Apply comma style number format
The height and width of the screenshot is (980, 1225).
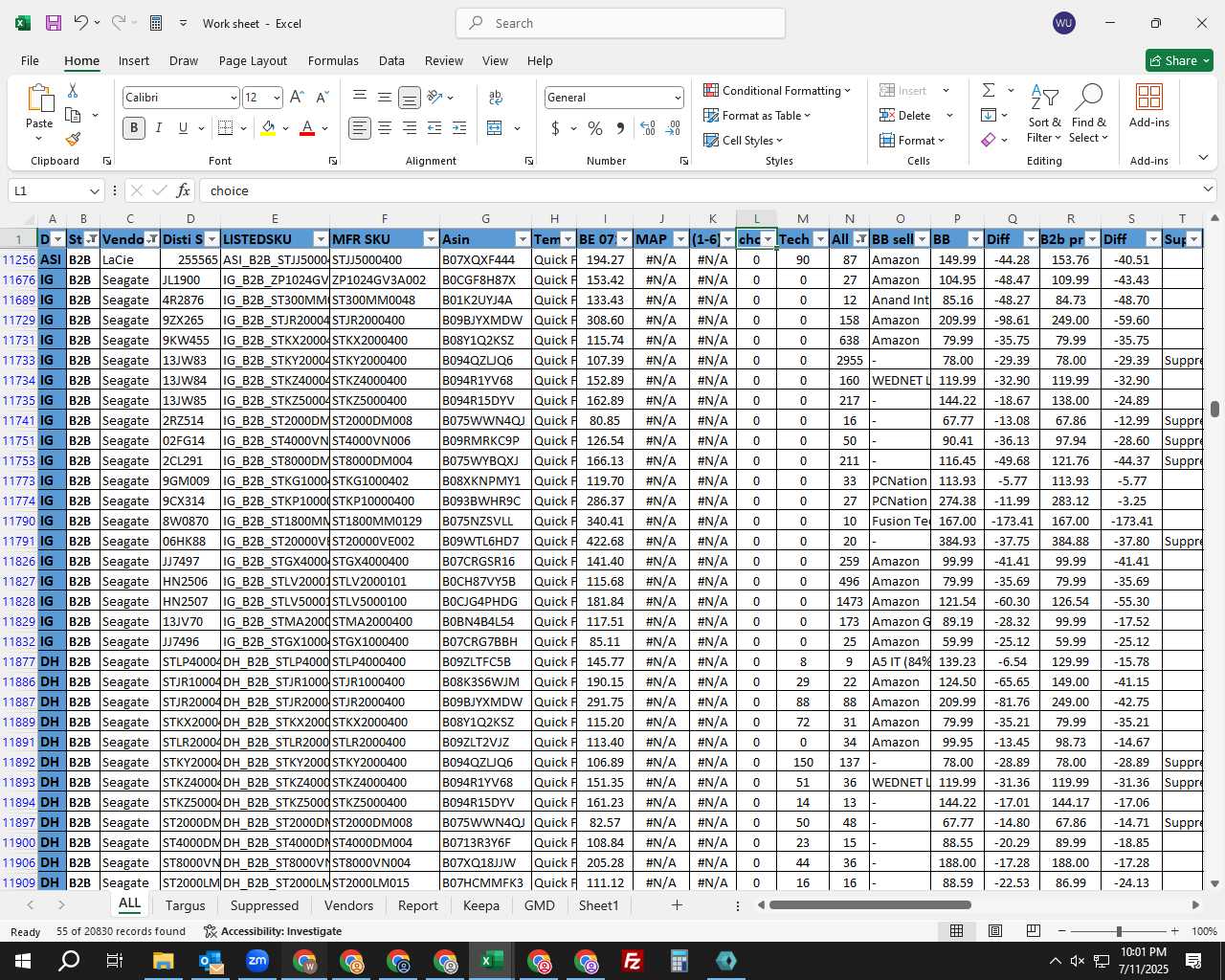(x=620, y=128)
